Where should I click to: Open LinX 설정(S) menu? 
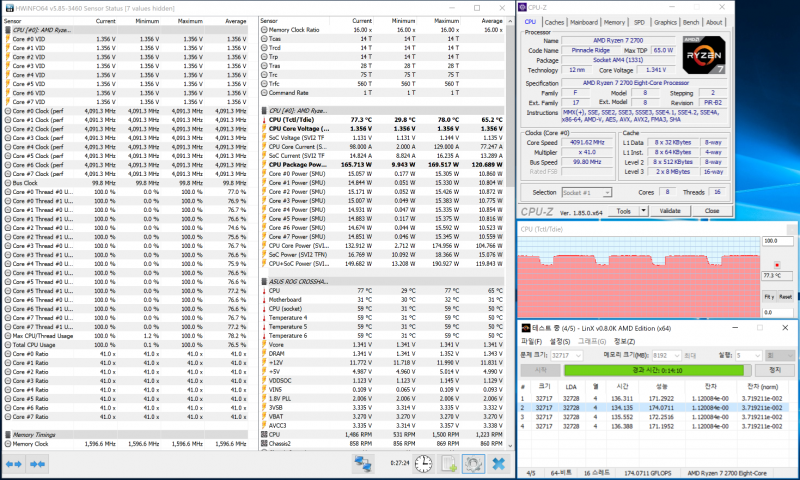click(560, 341)
